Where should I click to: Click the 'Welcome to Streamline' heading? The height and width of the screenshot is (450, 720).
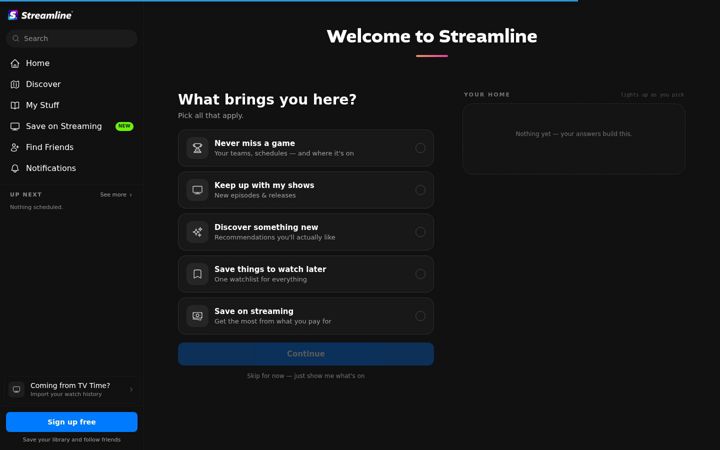point(432,36)
